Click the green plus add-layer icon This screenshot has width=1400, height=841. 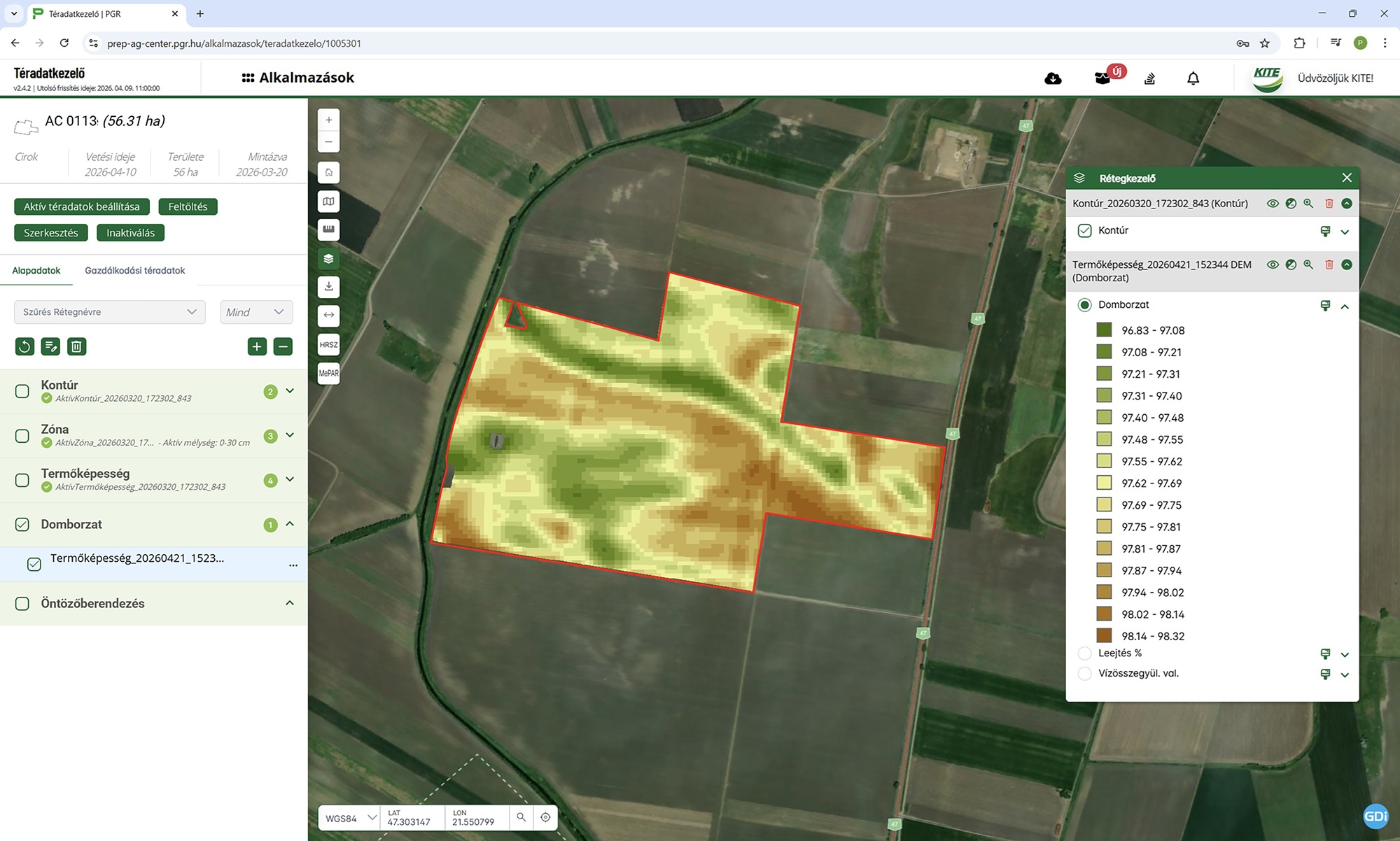257,346
